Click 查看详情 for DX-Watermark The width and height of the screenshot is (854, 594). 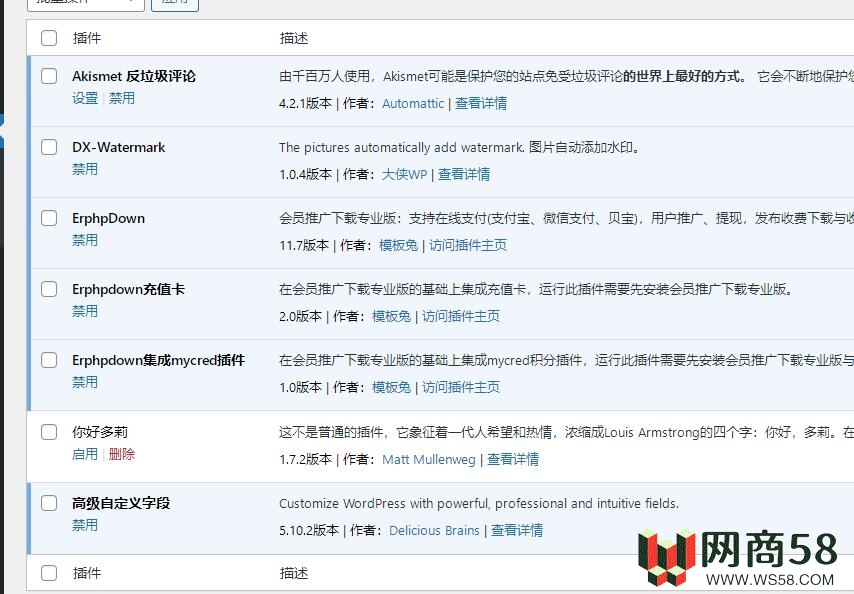464,174
